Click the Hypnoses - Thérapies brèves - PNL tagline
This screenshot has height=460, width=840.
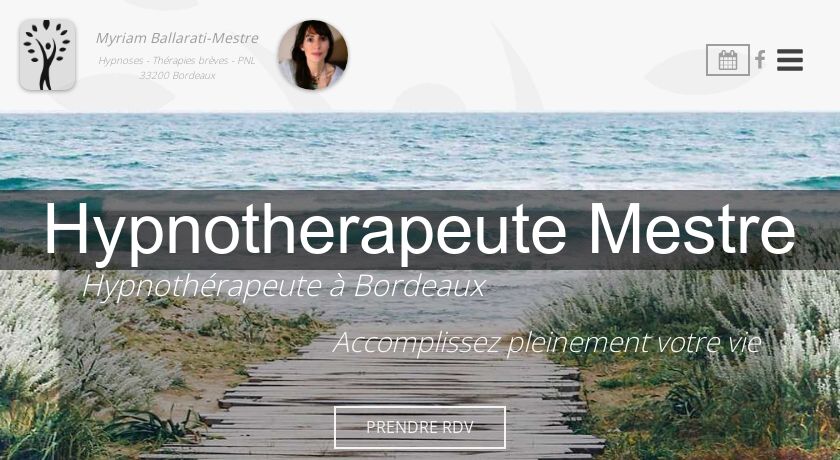pos(177,61)
